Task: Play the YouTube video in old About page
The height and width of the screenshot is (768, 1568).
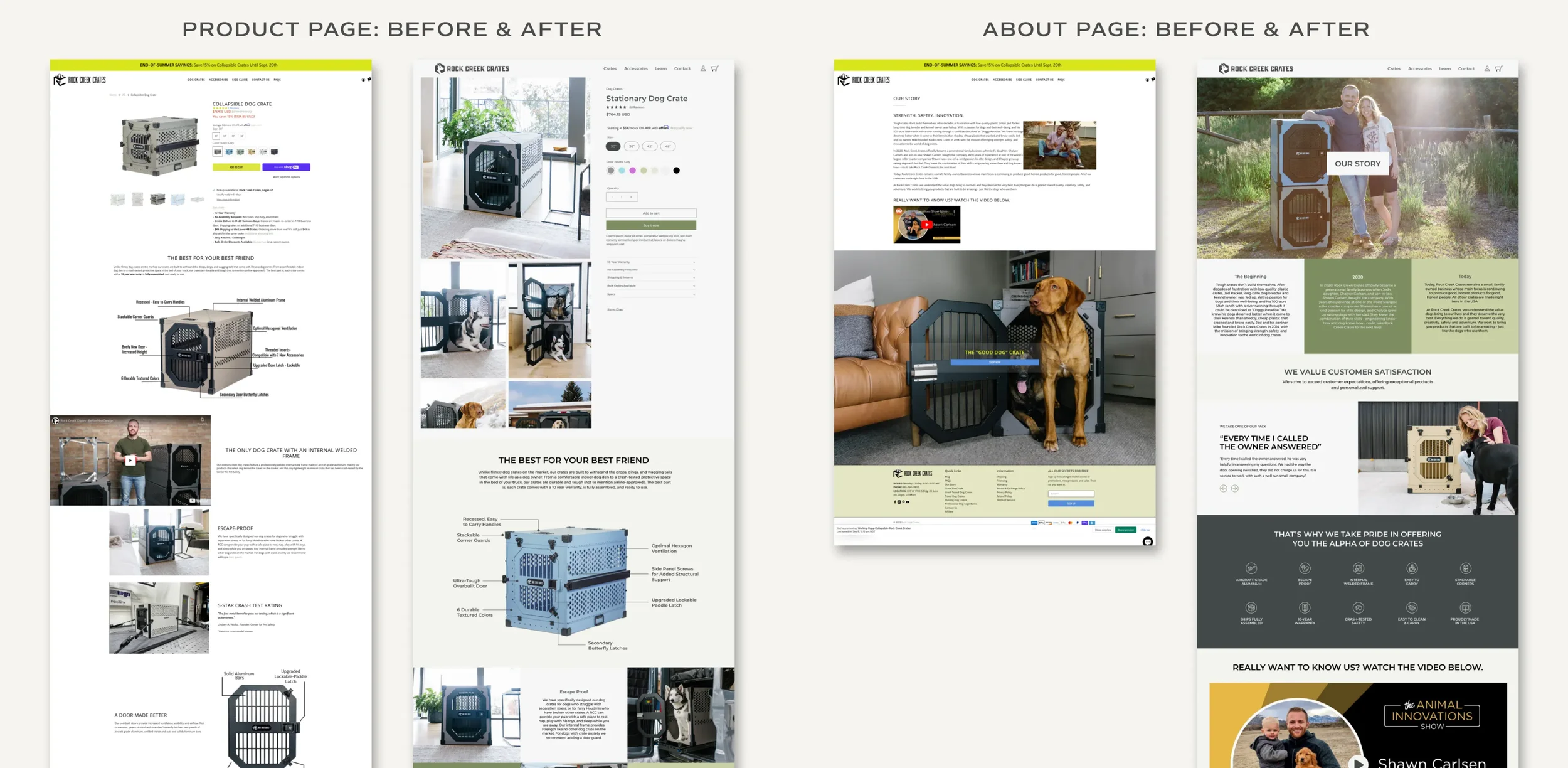Action: pos(926,225)
